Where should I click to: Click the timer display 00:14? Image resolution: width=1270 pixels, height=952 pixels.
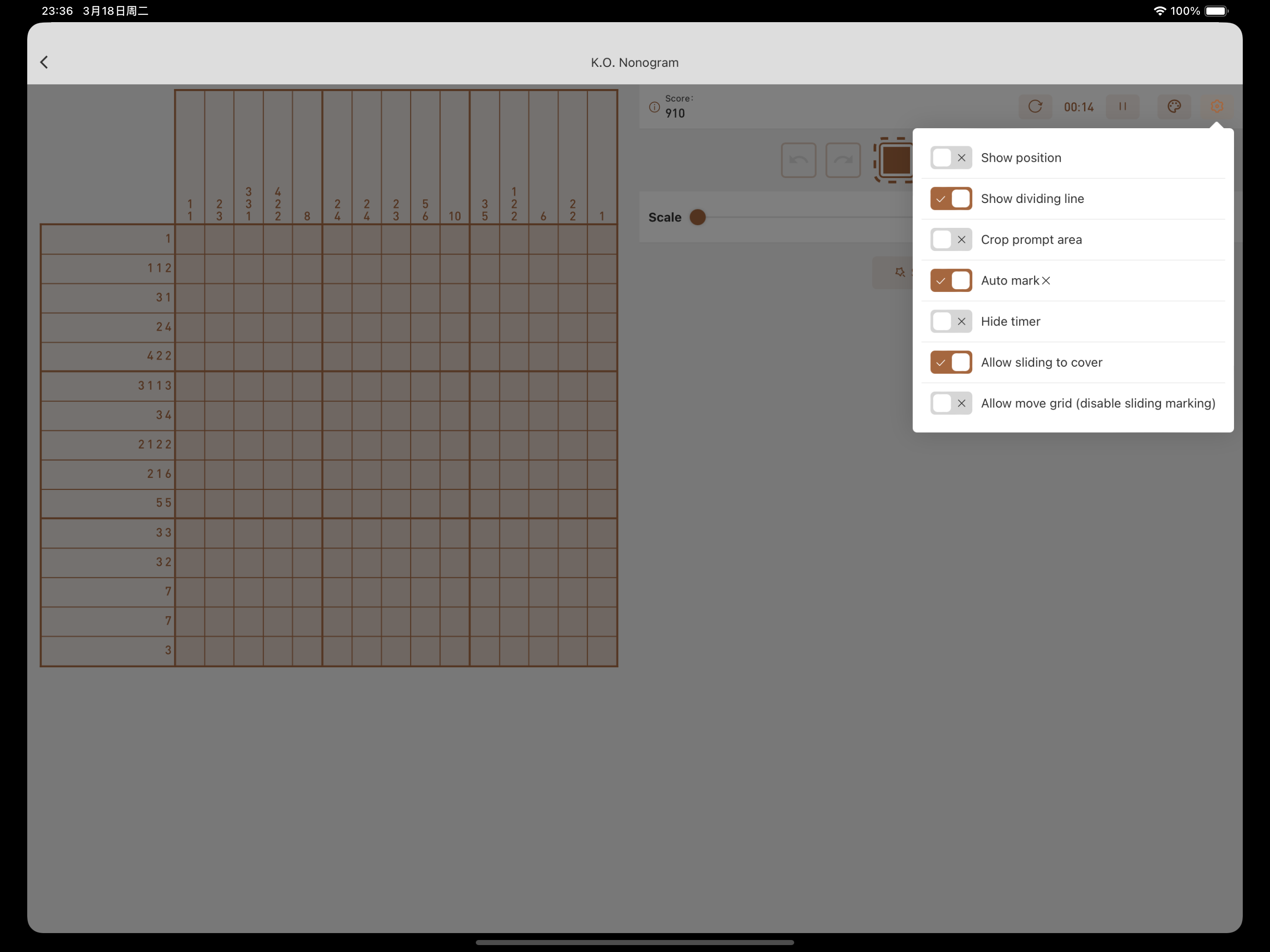point(1078,107)
